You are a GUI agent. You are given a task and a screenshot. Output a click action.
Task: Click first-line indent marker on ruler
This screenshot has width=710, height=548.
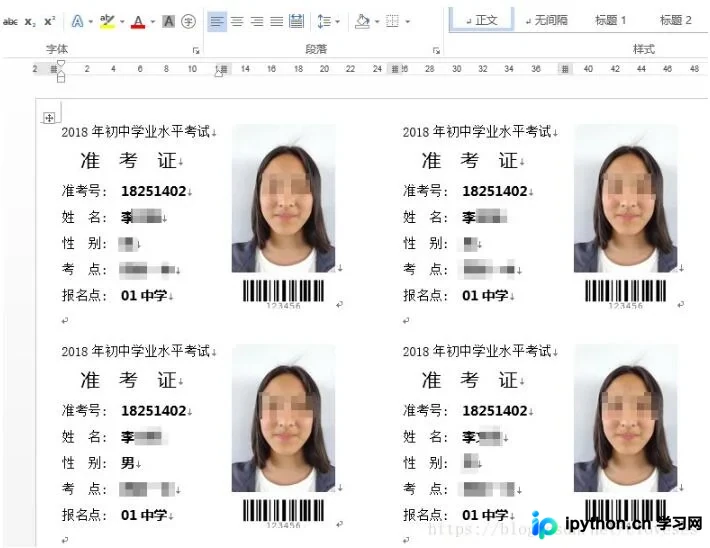[x=61, y=63]
